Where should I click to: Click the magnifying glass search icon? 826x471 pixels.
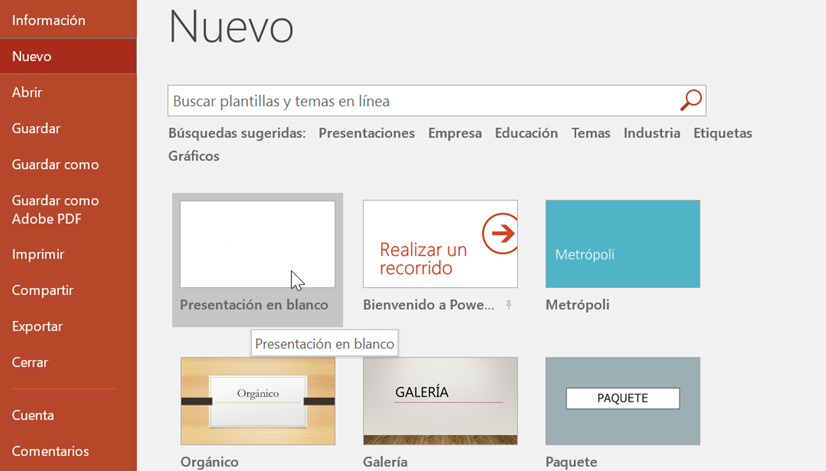pyautogui.click(x=691, y=100)
